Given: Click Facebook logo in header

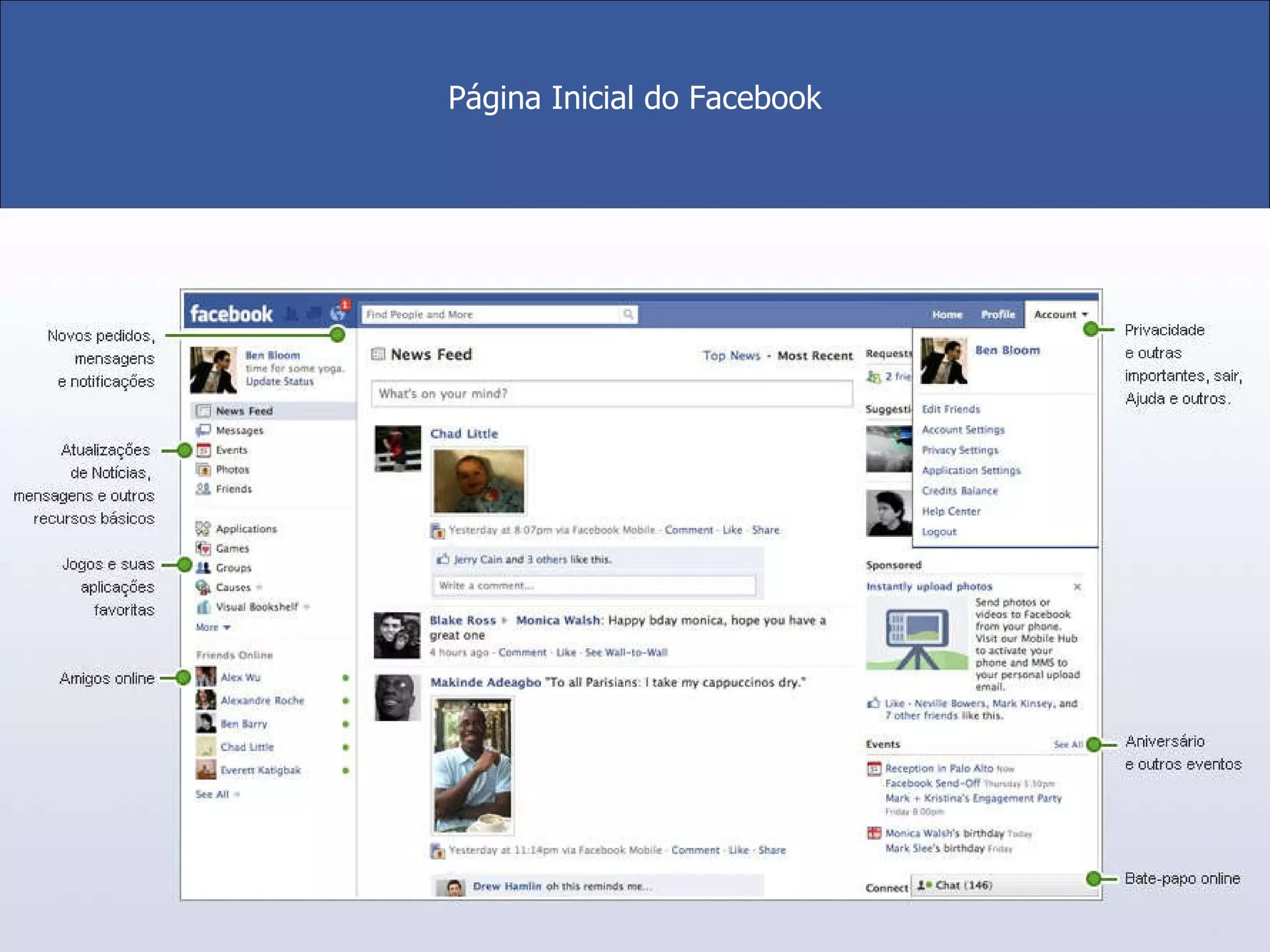Looking at the screenshot, I should pyautogui.click(x=231, y=314).
